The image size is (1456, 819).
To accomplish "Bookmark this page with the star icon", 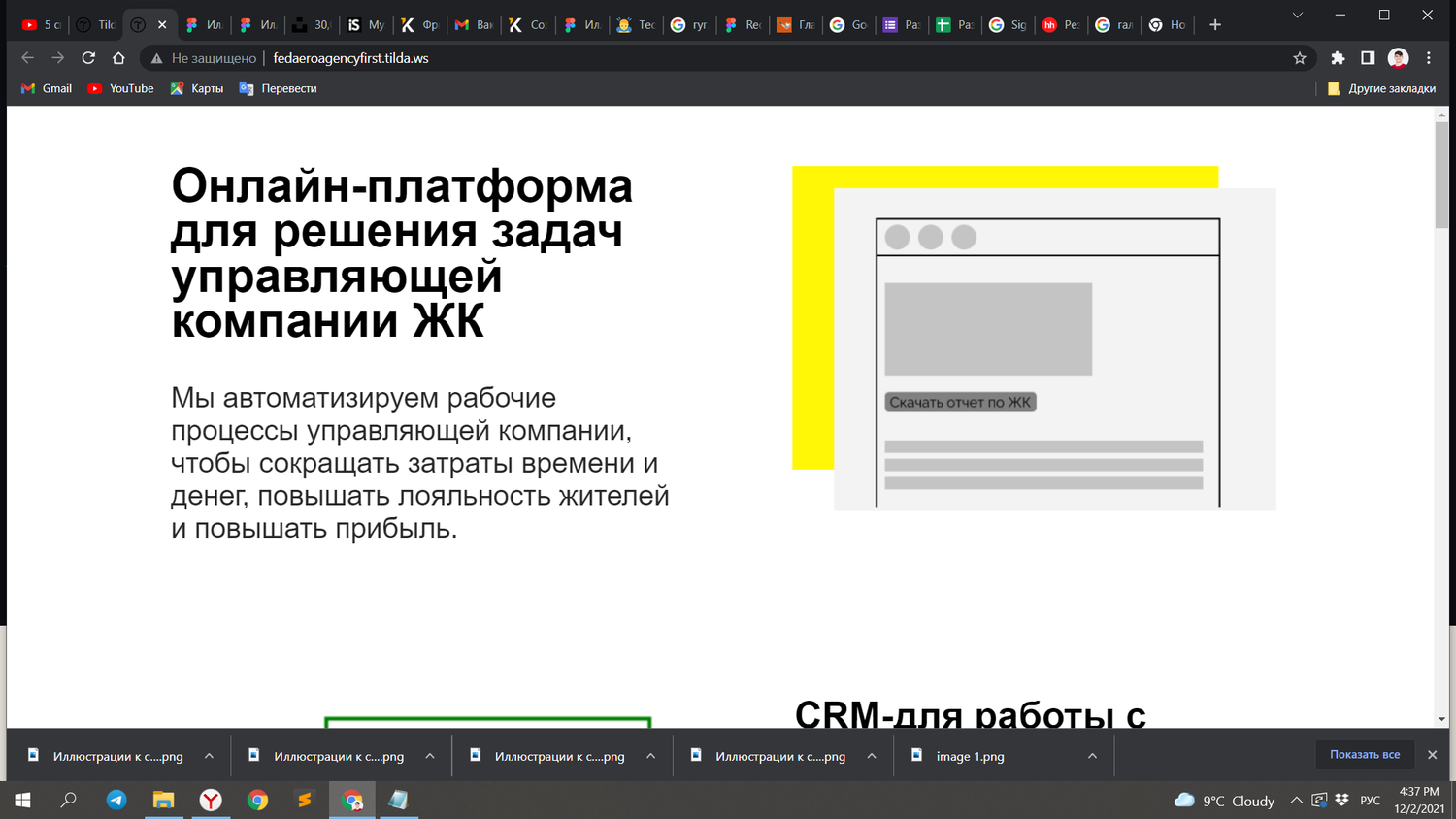I will click(x=1300, y=58).
